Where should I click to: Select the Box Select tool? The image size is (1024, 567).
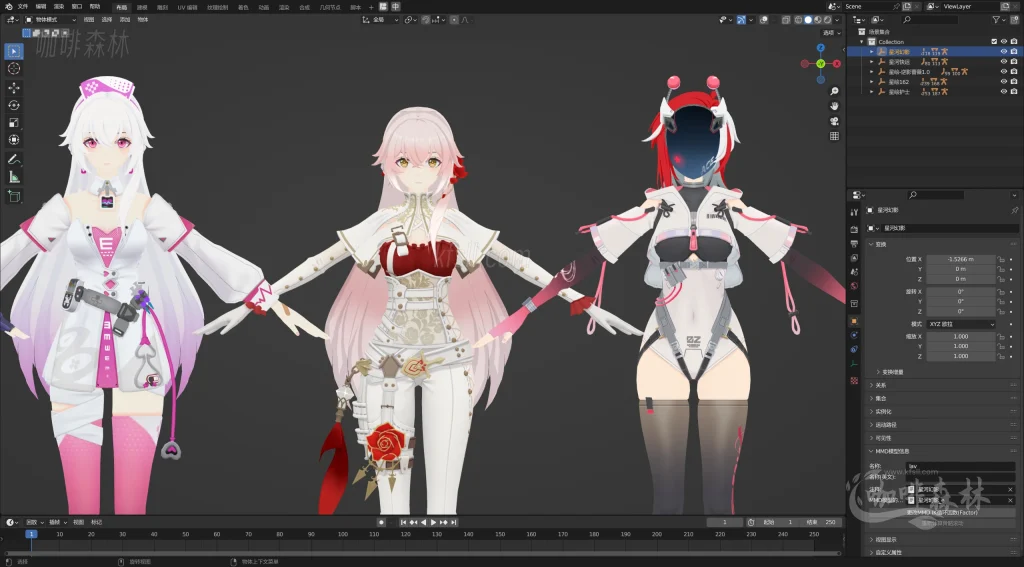pyautogui.click(x=14, y=51)
